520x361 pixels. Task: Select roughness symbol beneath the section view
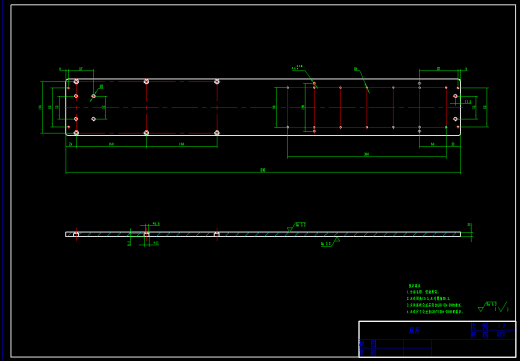[x=330, y=242]
